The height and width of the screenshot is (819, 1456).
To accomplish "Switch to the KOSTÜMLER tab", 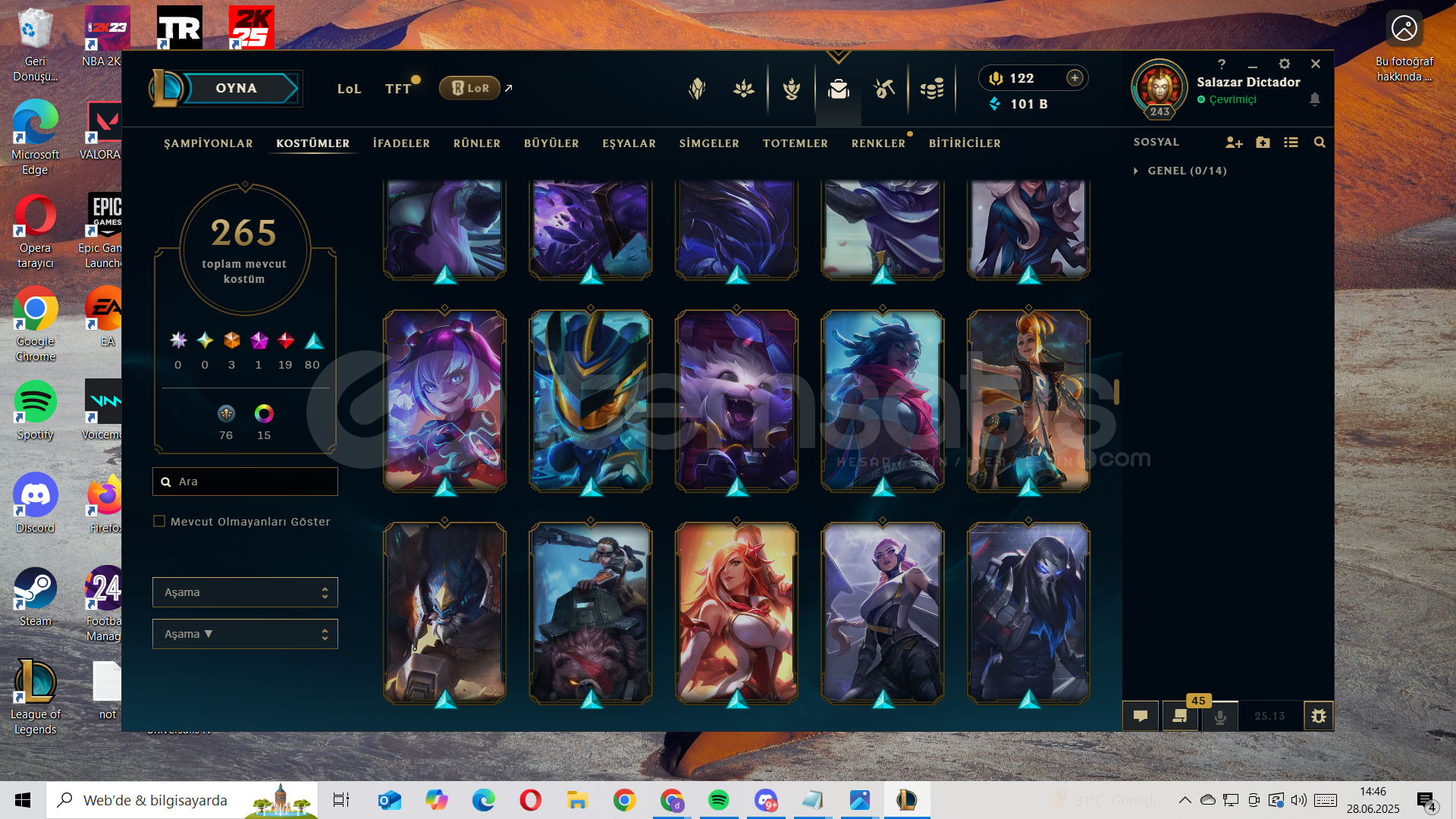I will (x=312, y=143).
